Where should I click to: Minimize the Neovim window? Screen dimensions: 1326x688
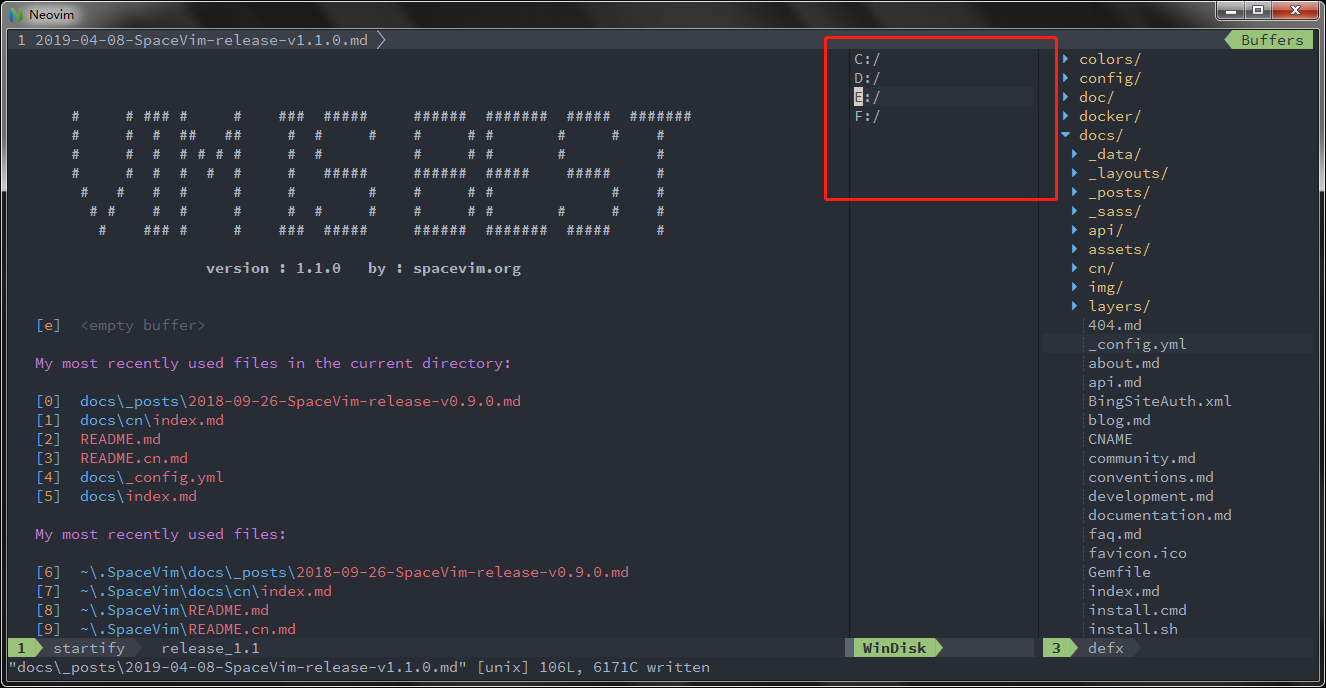pos(1230,10)
